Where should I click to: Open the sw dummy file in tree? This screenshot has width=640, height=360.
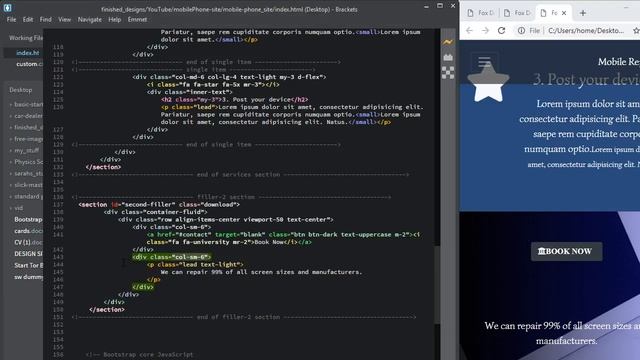point(28,277)
